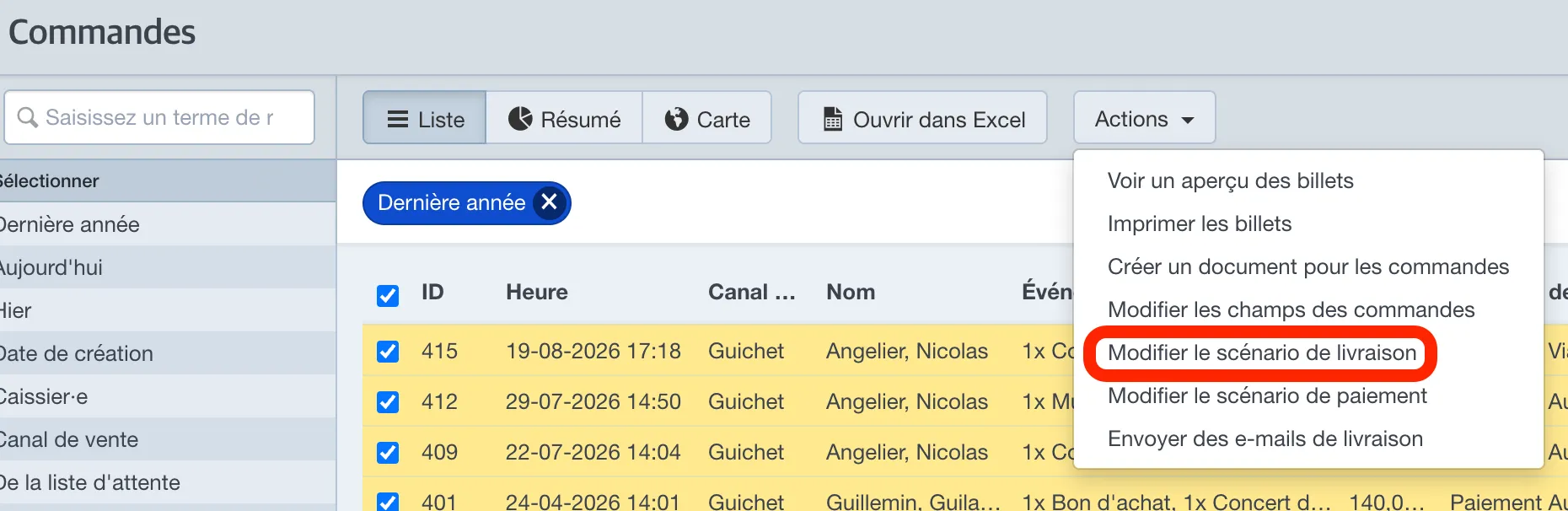Click Angelier, Nicolas in order 409 row

pyautogui.click(x=907, y=452)
